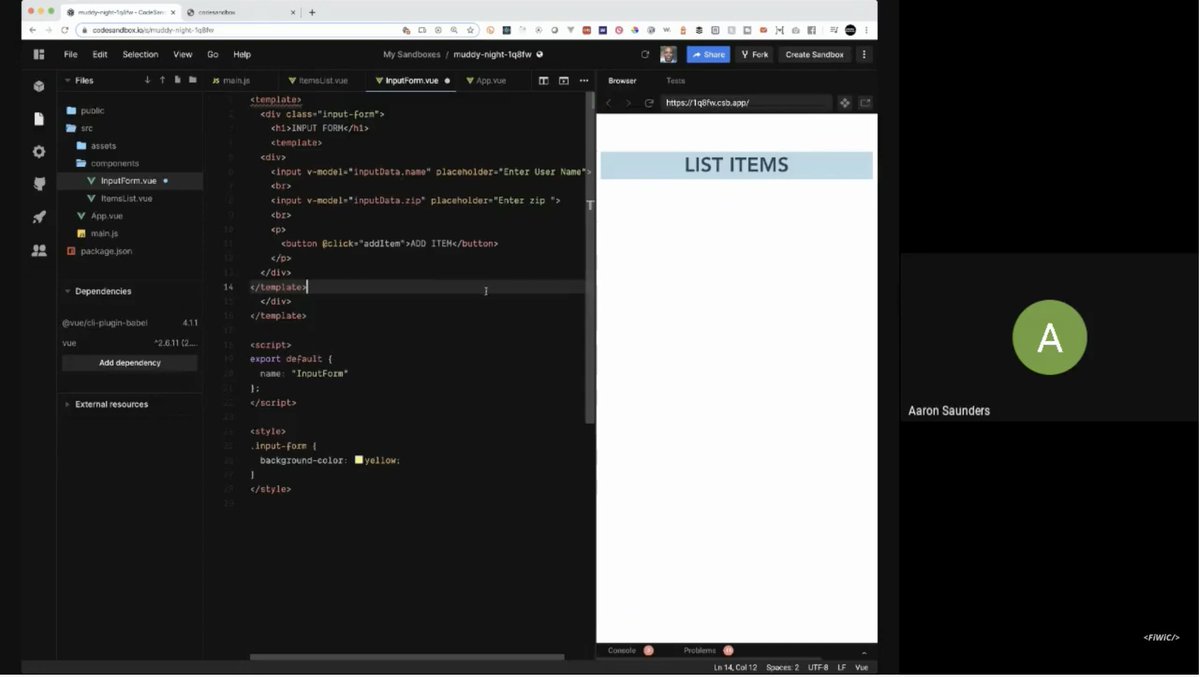Reload the preview browser
This screenshot has width=1200, height=677.
pyautogui.click(x=649, y=103)
